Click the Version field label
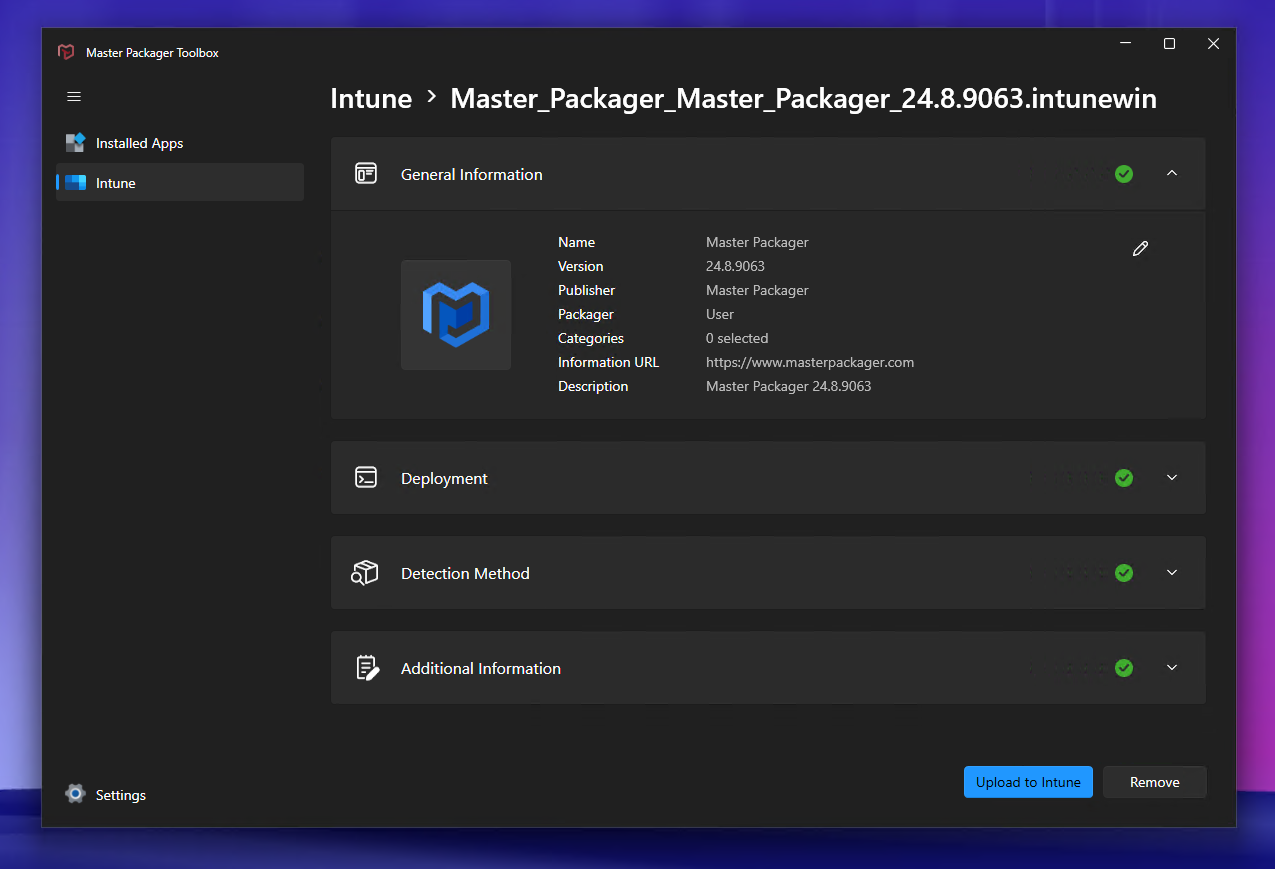Image resolution: width=1275 pixels, height=869 pixels. [581, 266]
